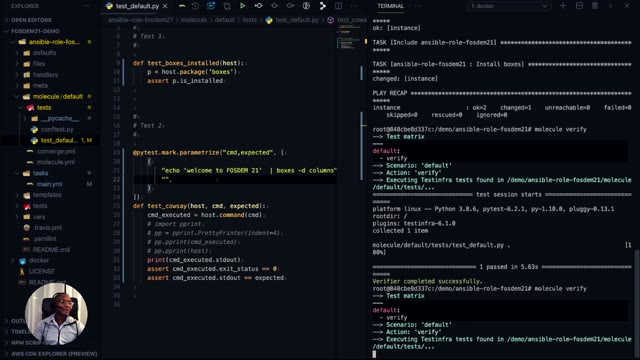
Task: Open Explorer panel more actions ellipsis
Action: click(x=87, y=6)
